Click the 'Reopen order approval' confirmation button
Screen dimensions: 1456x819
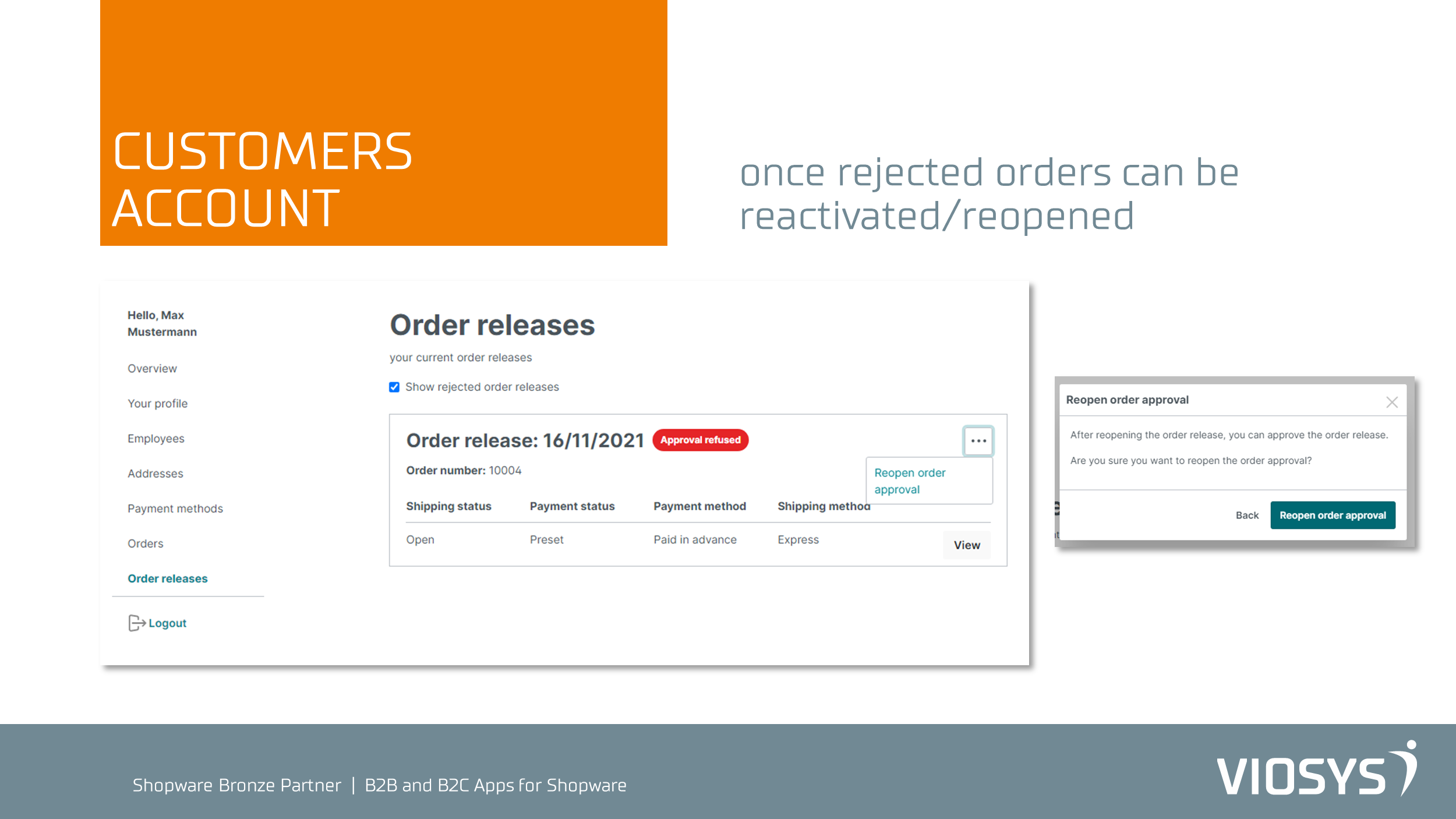point(1333,515)
